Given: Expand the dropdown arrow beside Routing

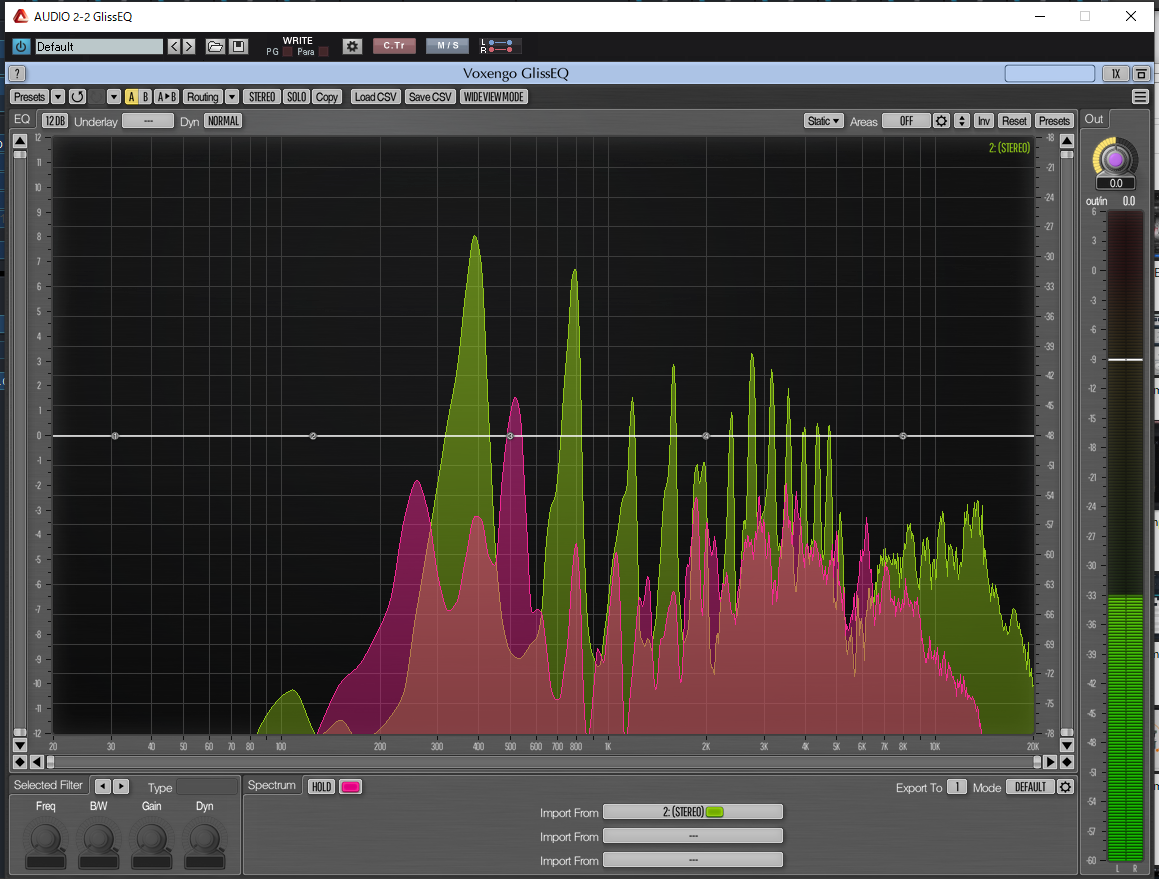Looking at the screenshot, I should tap(232, 97).
